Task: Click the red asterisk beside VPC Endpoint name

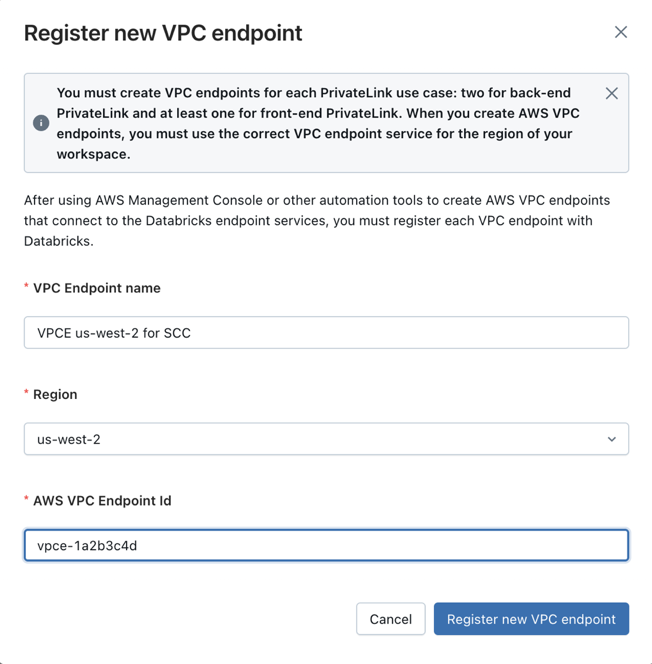Action: [x=27, y=288]
